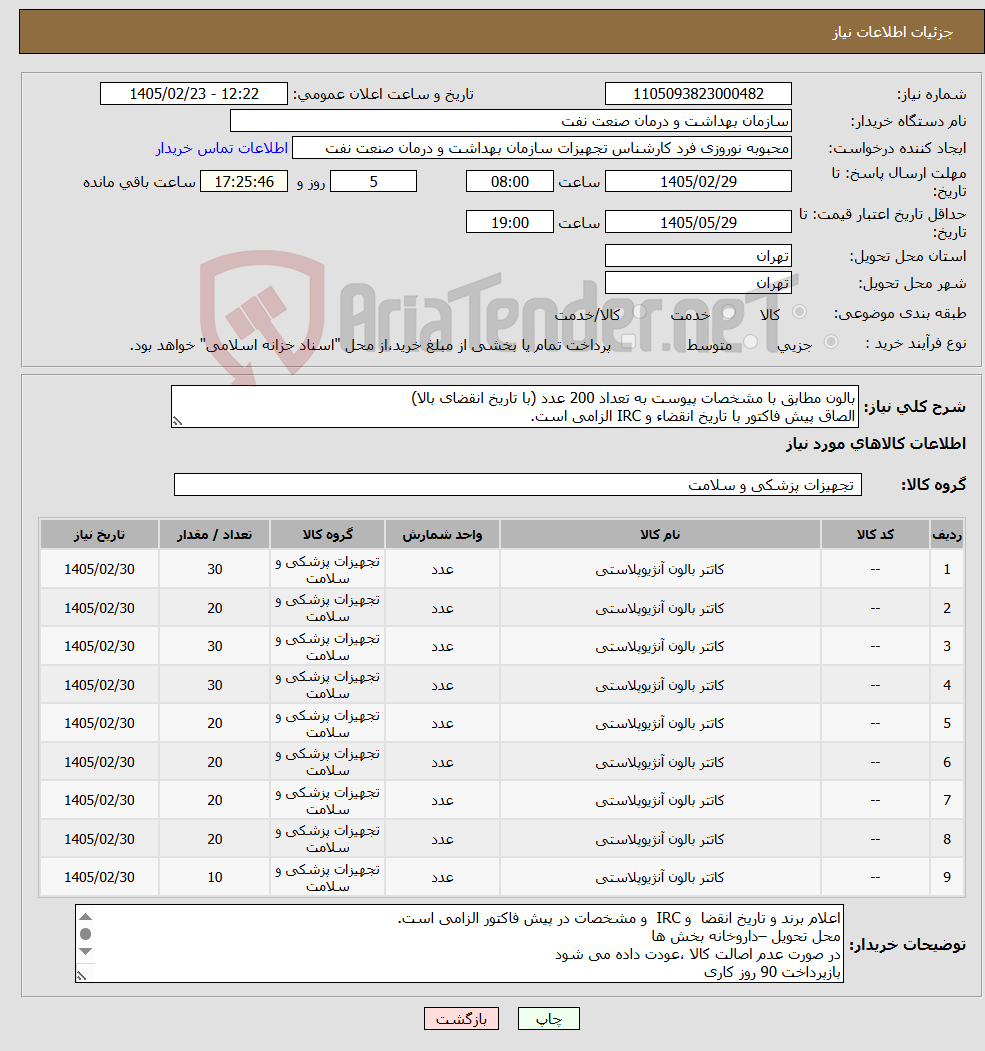Screen dimensions: 985x1051
Task: Select the متوسط purchase type radio
Action: [750, 342]
